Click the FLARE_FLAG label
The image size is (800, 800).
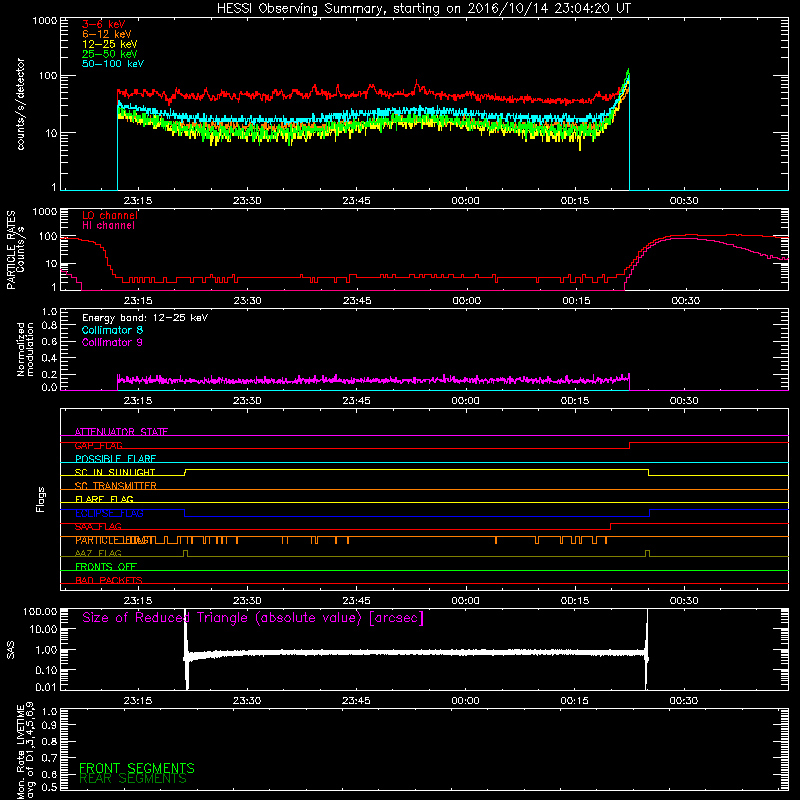[x=104, y=499]
